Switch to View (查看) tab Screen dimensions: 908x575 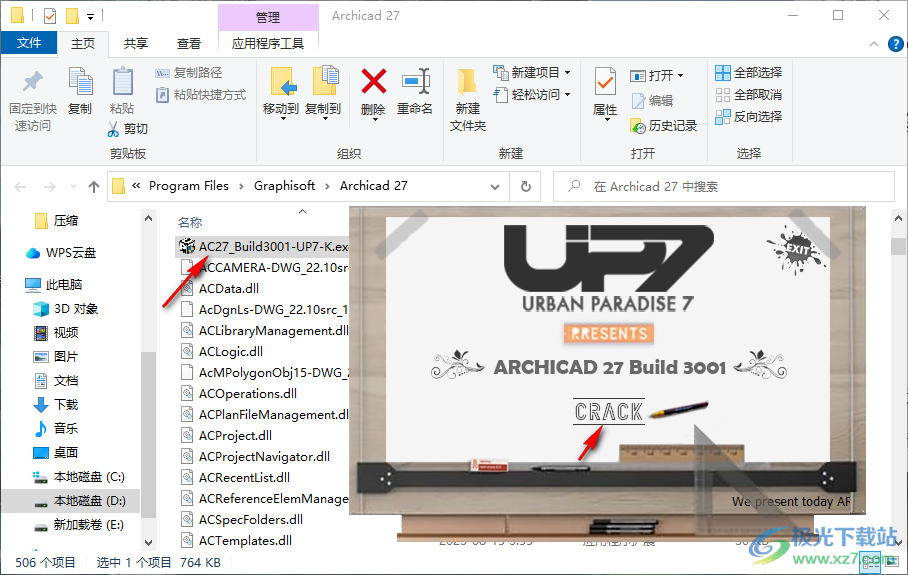tap(189, 43)
